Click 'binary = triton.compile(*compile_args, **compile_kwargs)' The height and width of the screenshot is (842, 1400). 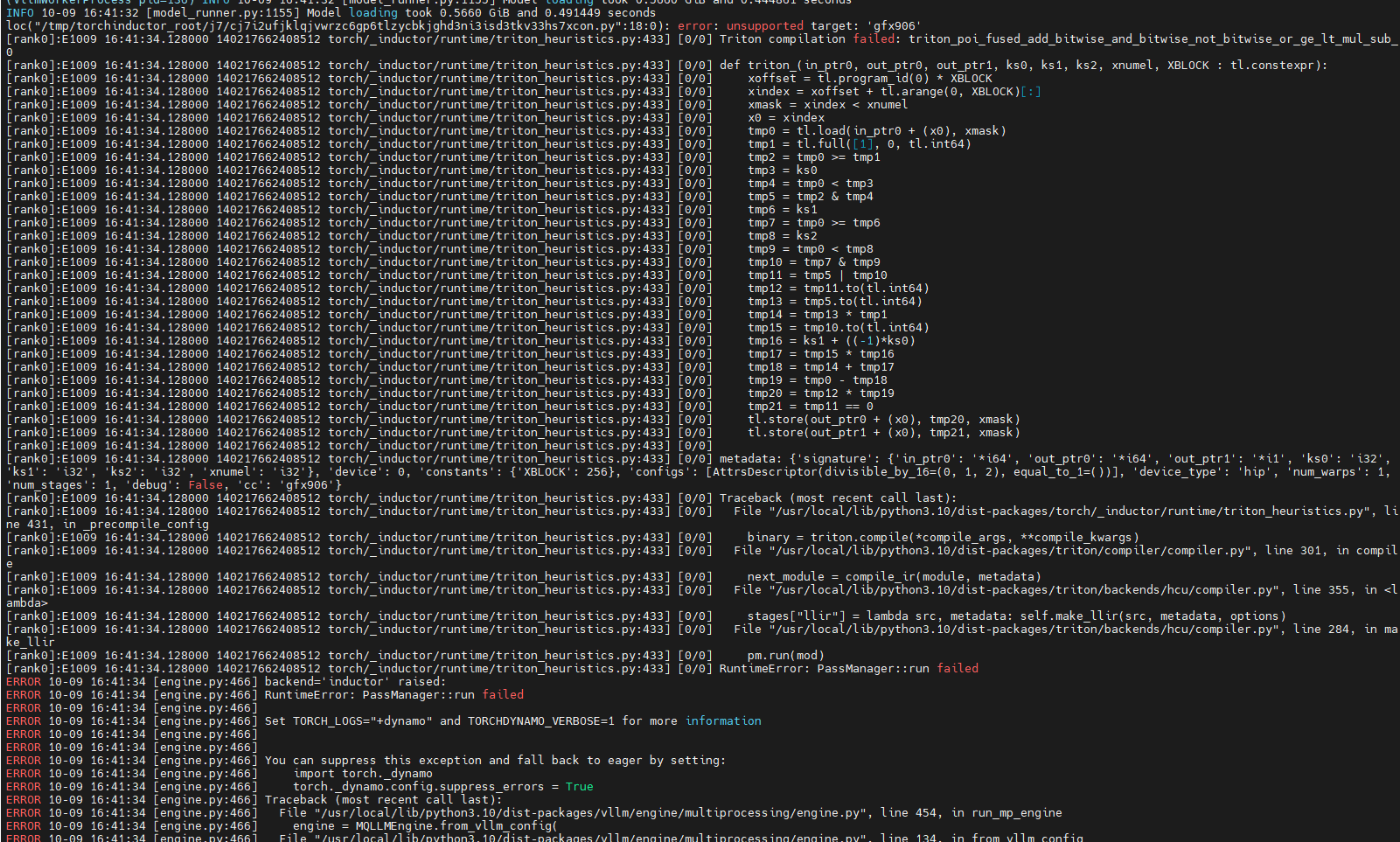pyautogui.click(x=944, y=538)
